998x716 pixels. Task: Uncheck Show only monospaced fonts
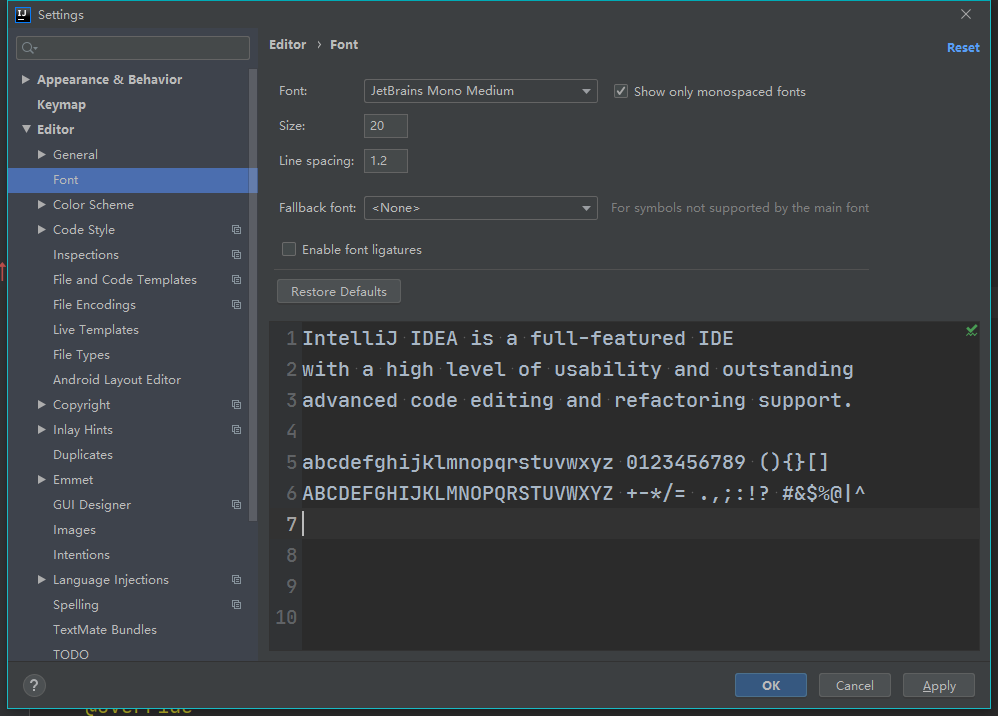tap(621, 90)
